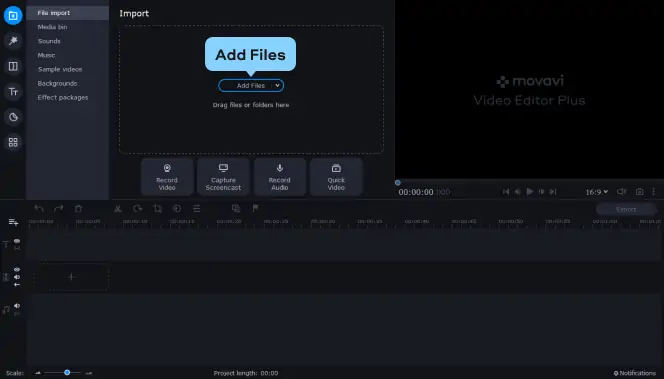The width and height of the screenshot is (664, 379).
Task: Click the timeline Scale slider handle
Action: tap(67, 373)
